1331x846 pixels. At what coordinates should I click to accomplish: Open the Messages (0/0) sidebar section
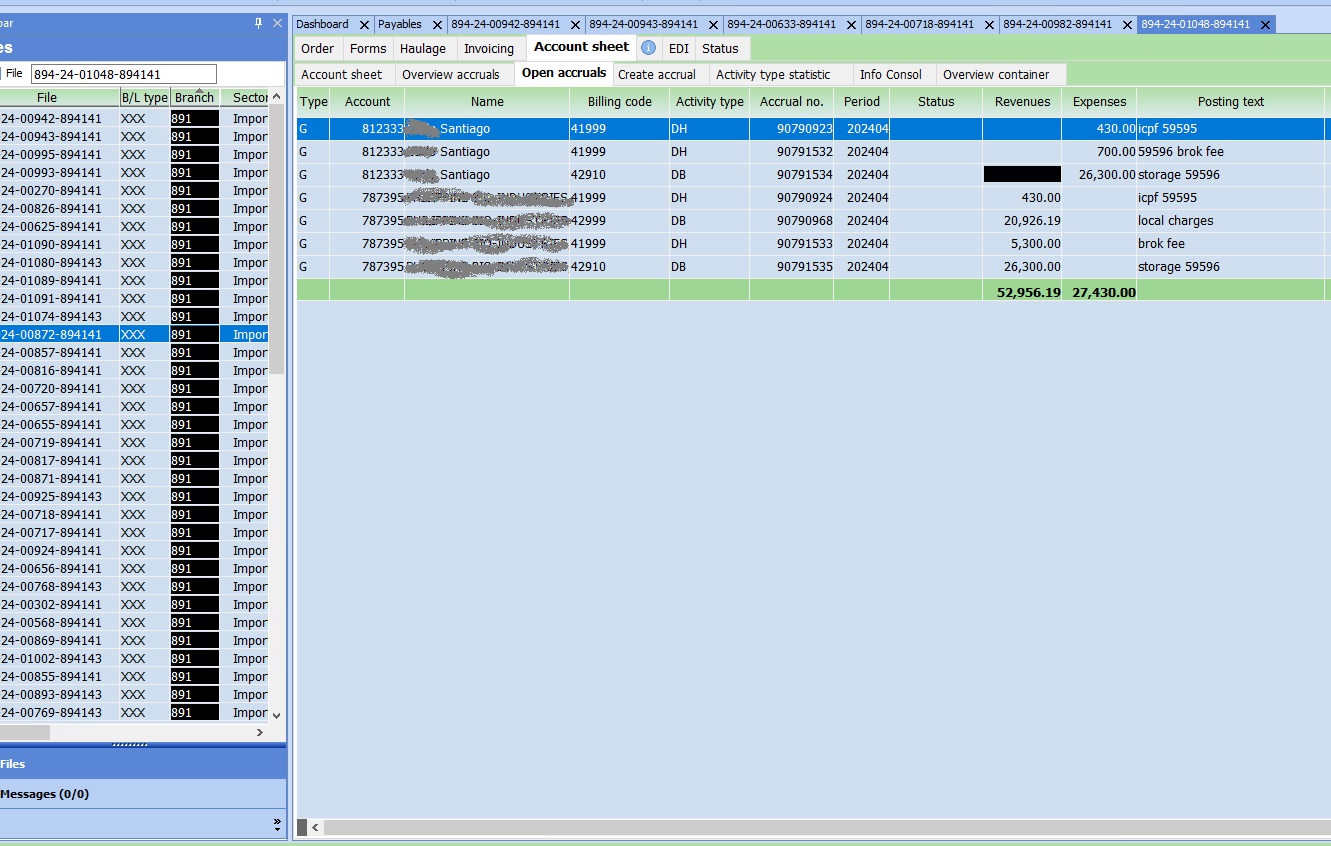click(x=143, y=794)
